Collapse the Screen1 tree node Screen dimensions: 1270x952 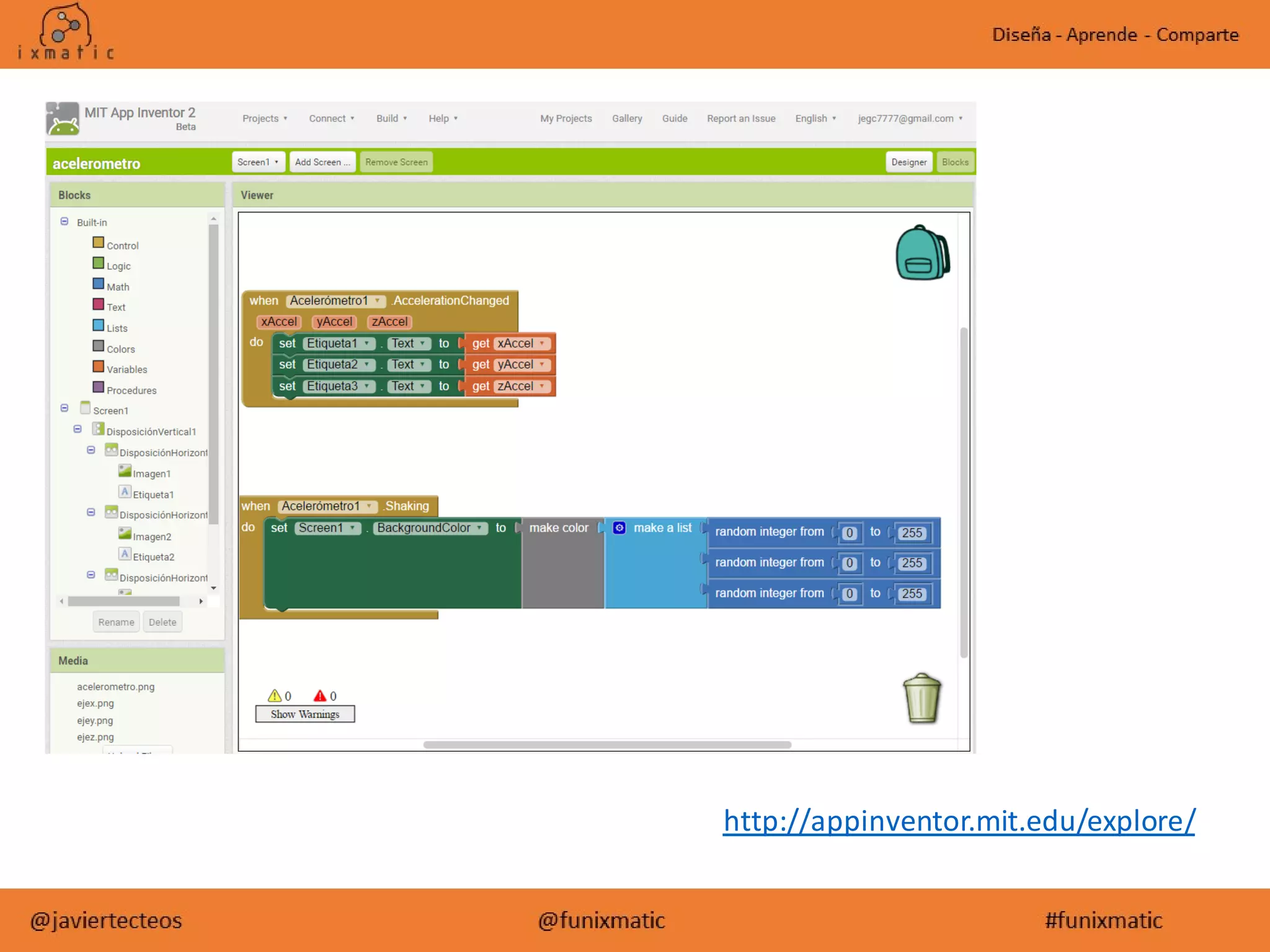coord(64,408)
